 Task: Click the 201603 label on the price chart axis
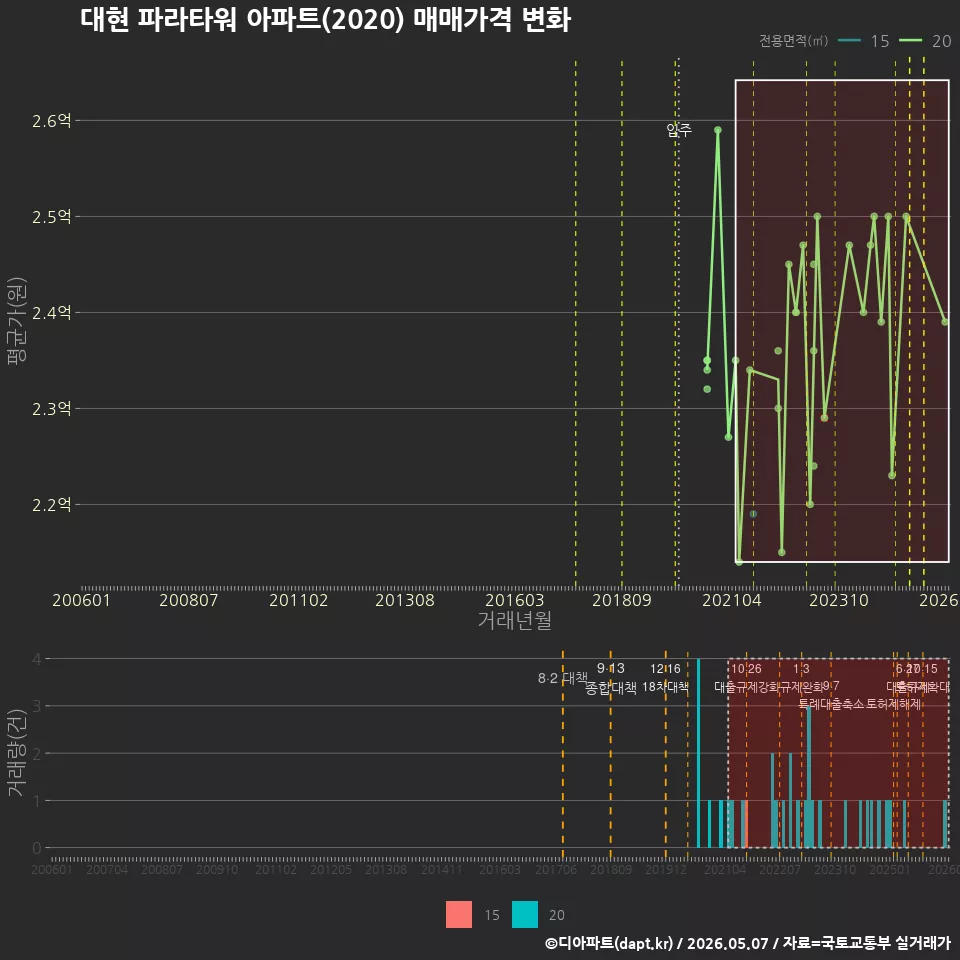[x=514, y=600]
